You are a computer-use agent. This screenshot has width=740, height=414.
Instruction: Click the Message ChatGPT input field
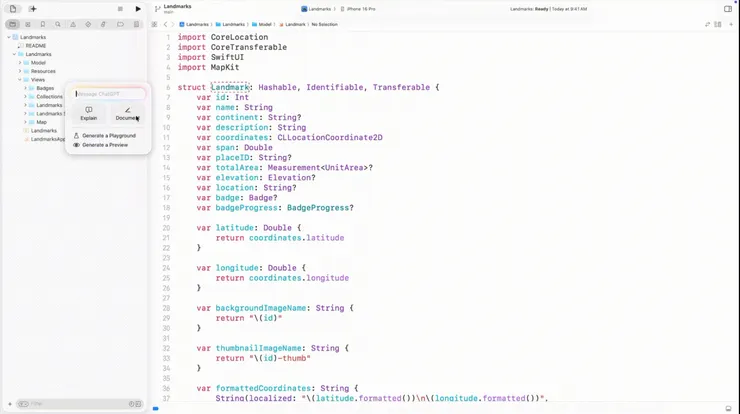109,94
